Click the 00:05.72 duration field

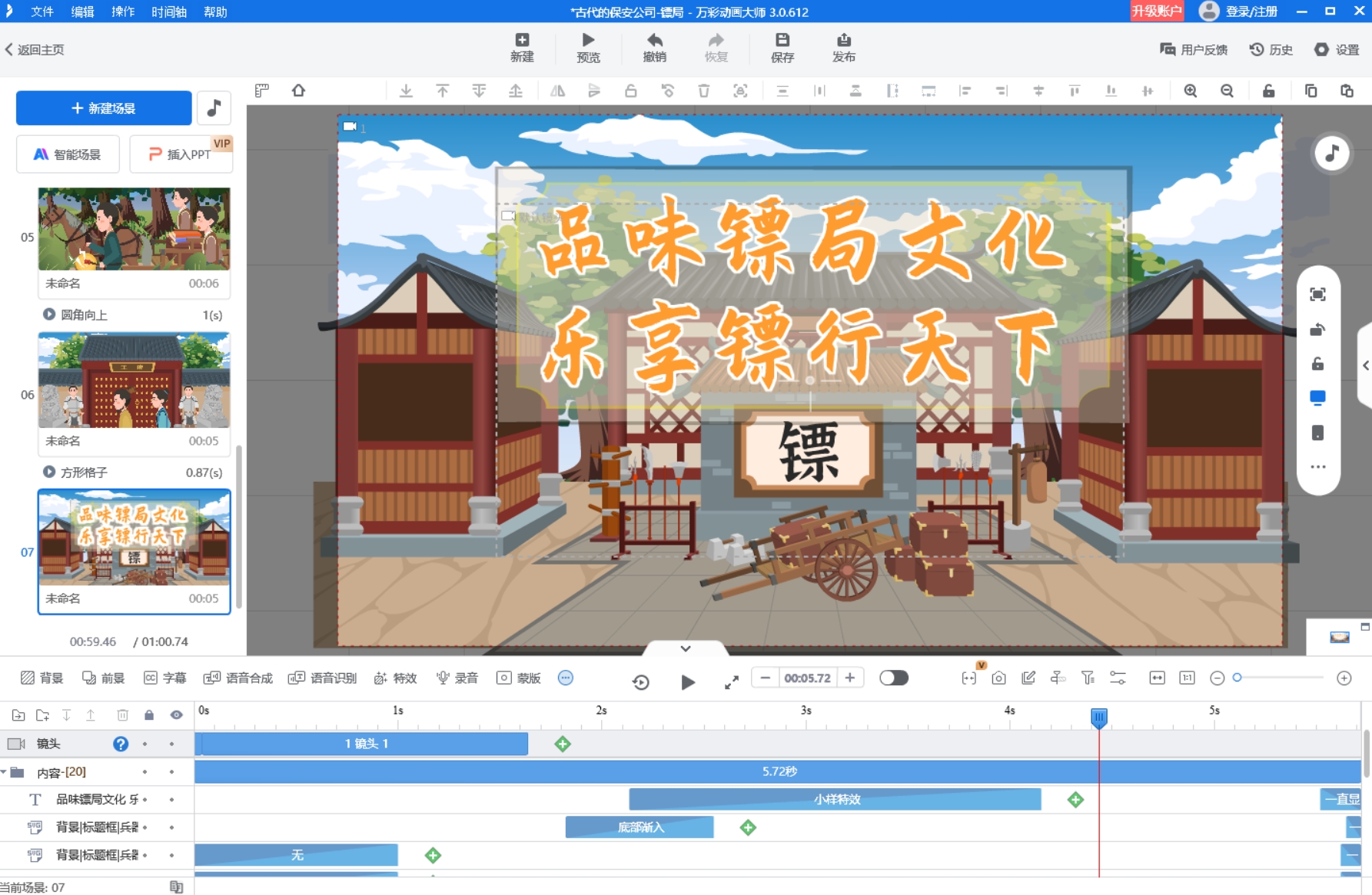(x=807, y=678)
